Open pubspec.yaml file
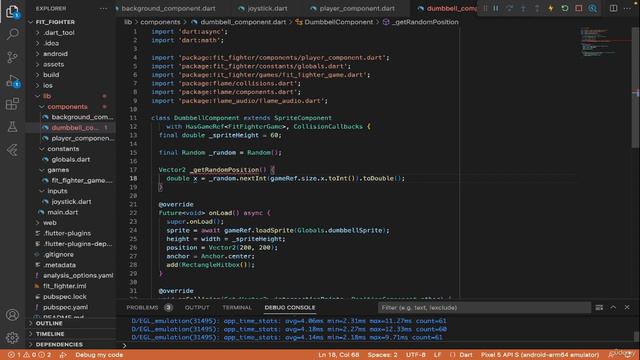Screen dimensions: 640x360 pyautogui.click(x=65, y=307)
